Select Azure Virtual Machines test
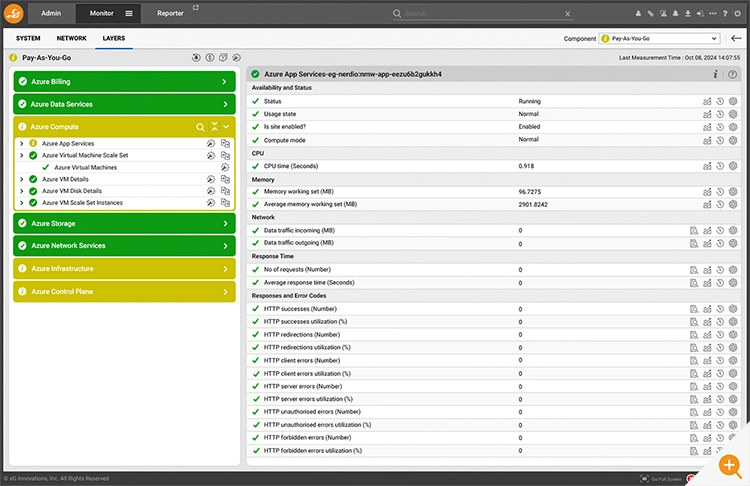Viewport: 750px width, 486px height. (86, 167)
